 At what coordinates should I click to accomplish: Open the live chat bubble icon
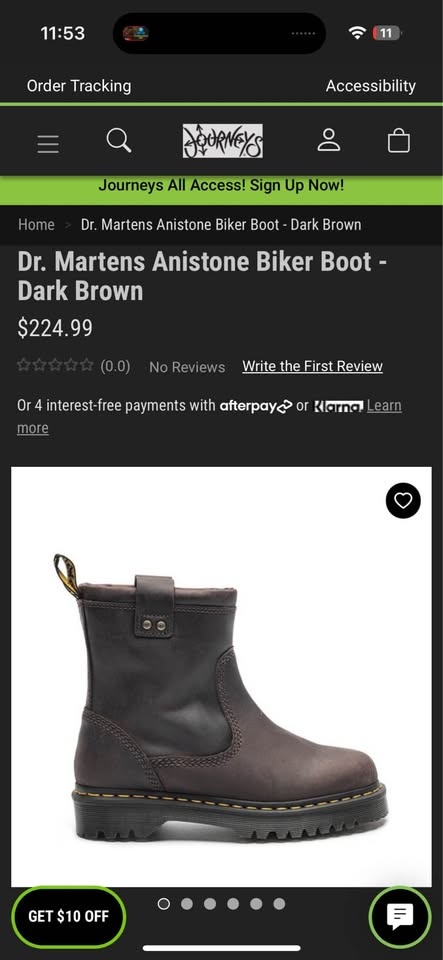[x=400, y=917]
